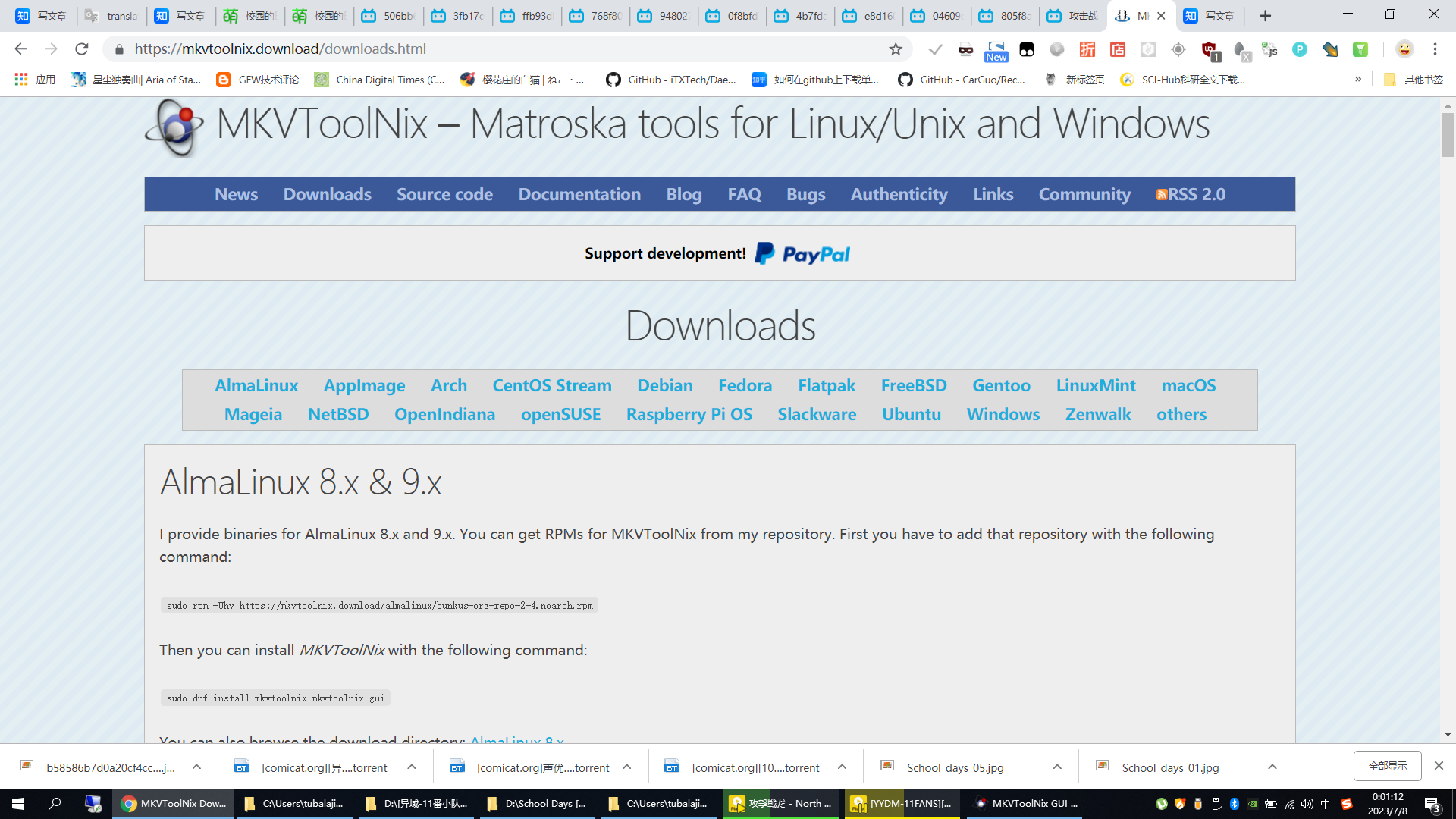This screenshot has width=1456, height=819.
Task: Expand options for School days 01.jpg download
Action: pyautogui.click(x=1272, y=767)
